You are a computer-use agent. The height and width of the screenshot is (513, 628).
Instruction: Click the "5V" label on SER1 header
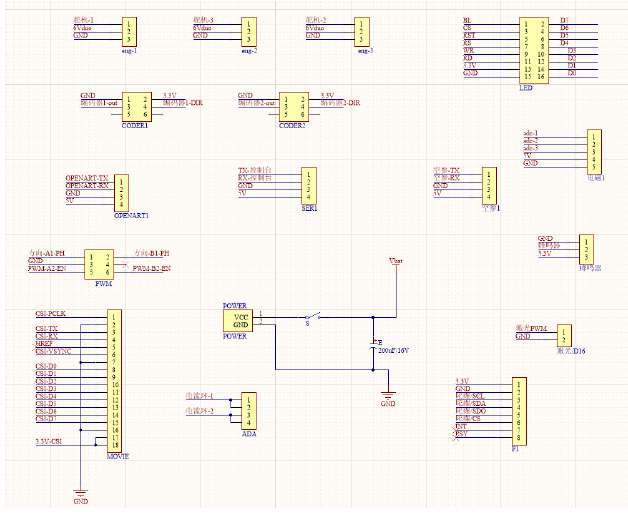[242, 193]
